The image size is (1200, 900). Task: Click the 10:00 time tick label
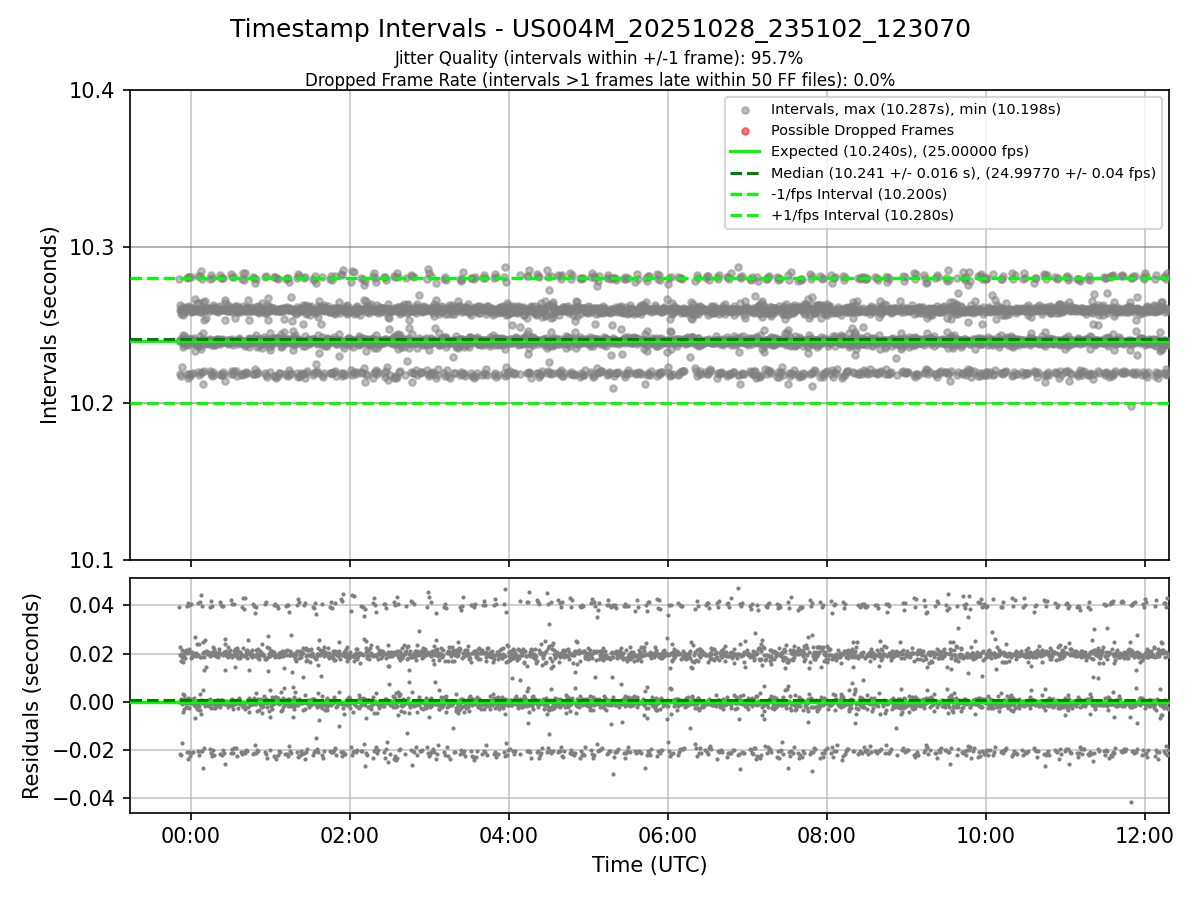coord(986,836)
